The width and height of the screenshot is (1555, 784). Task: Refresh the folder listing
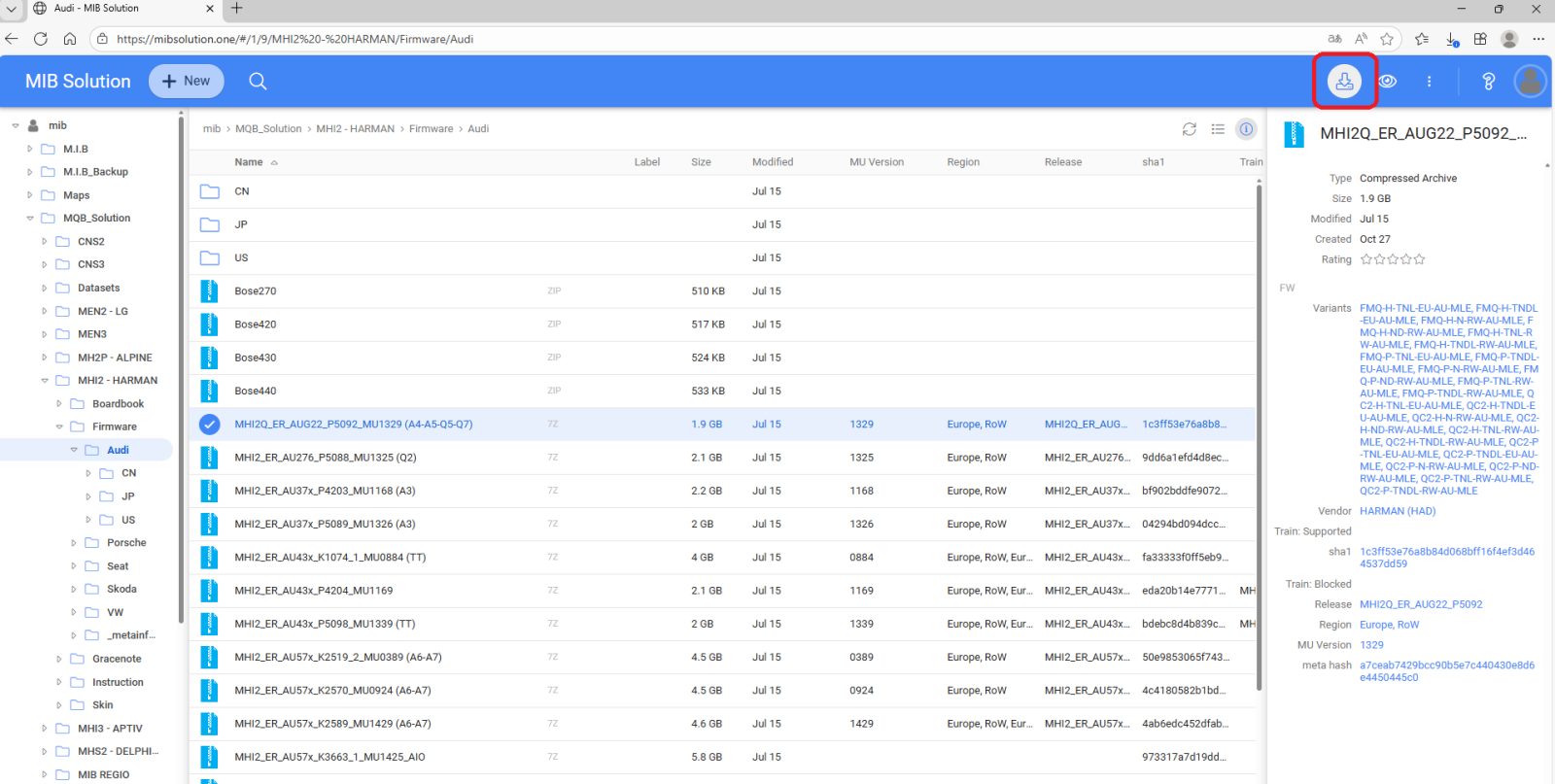[1190, 129]
